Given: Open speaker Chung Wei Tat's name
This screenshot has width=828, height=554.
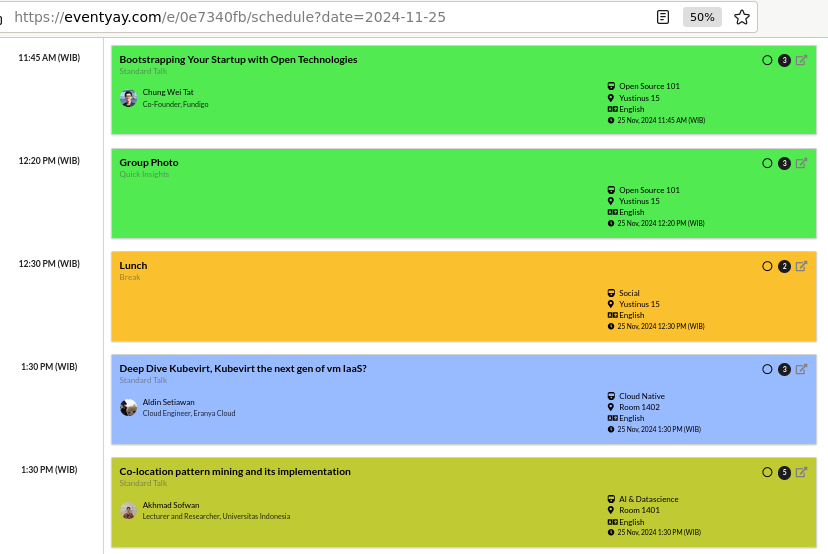Looking at the screenshot, I should click(x=168, y=92).
